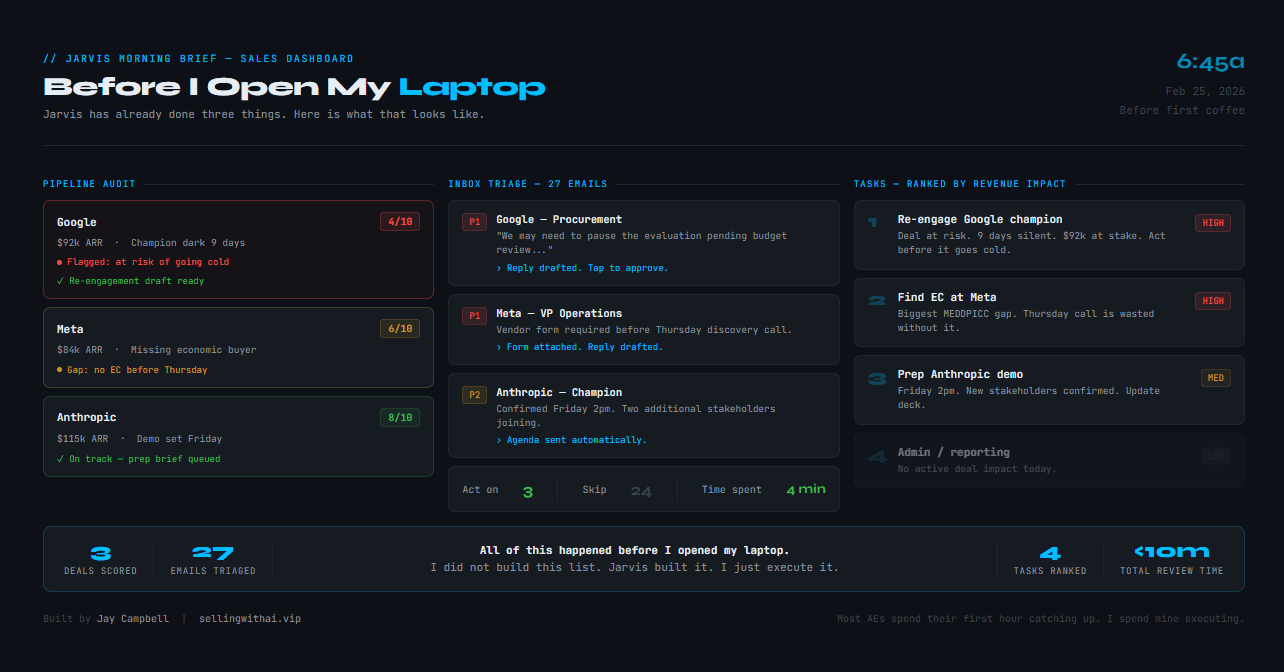Click the 'Feb 25, 2026' date
The image size is (1284, 672).
(1206, 91)
